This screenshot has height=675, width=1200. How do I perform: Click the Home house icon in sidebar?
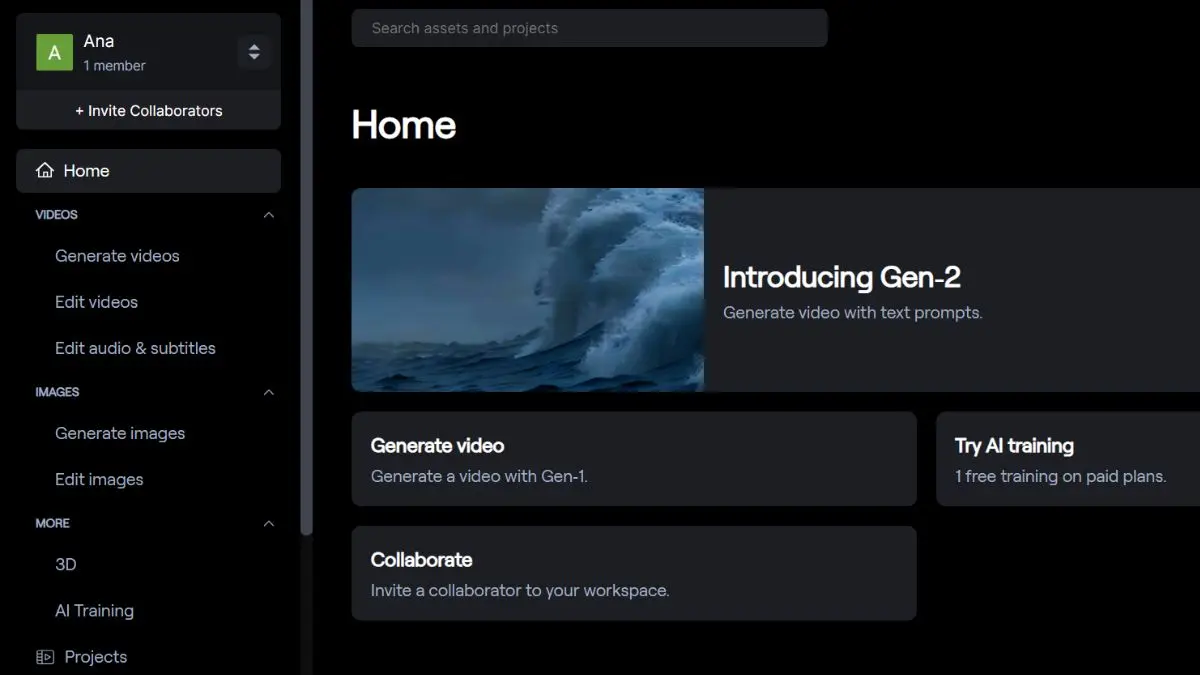click(45, 171)
